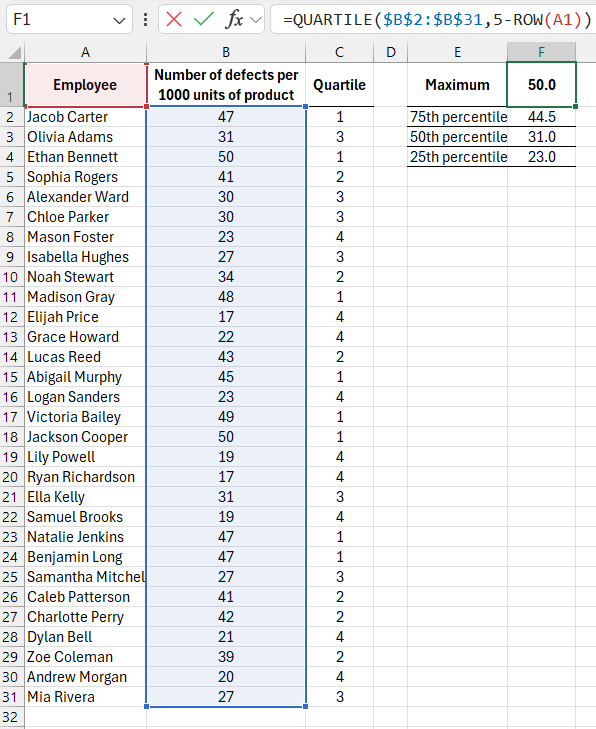Select the Natalie Jenkins cell

coord(85,537)
